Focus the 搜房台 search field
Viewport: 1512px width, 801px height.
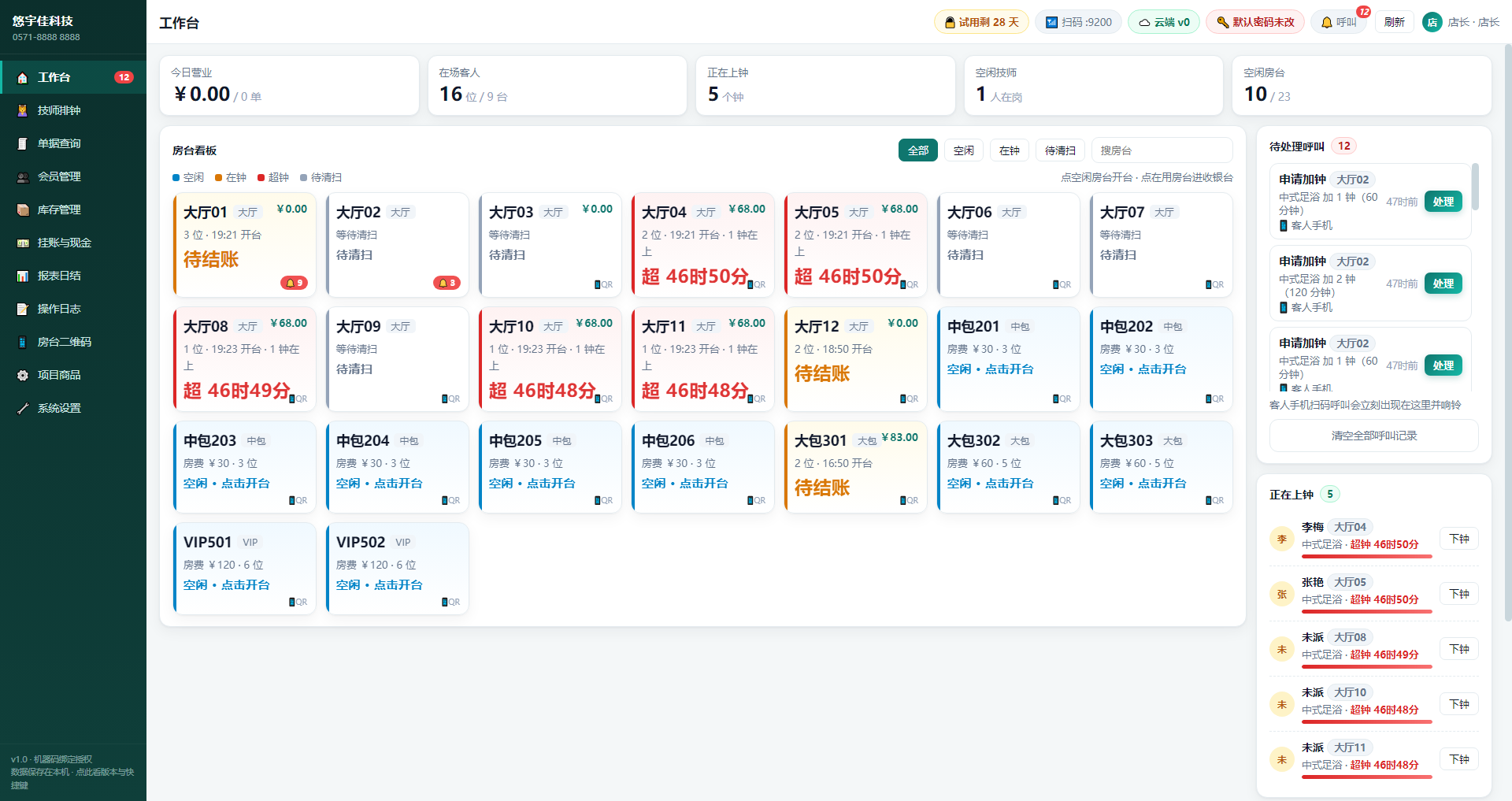pyautogui.click(x=1162, y=150)
